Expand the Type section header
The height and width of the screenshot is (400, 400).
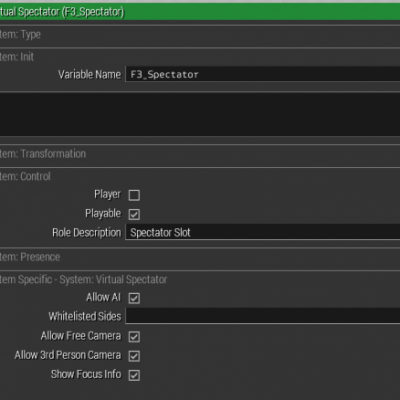[200, 34]
